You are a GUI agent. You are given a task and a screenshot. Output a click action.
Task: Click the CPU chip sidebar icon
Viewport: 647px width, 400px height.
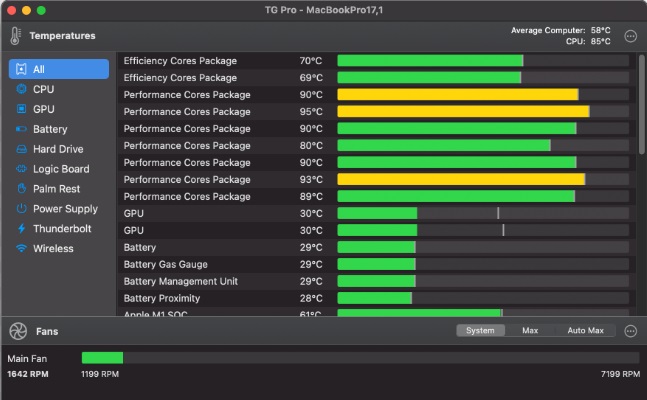[21, 89]
